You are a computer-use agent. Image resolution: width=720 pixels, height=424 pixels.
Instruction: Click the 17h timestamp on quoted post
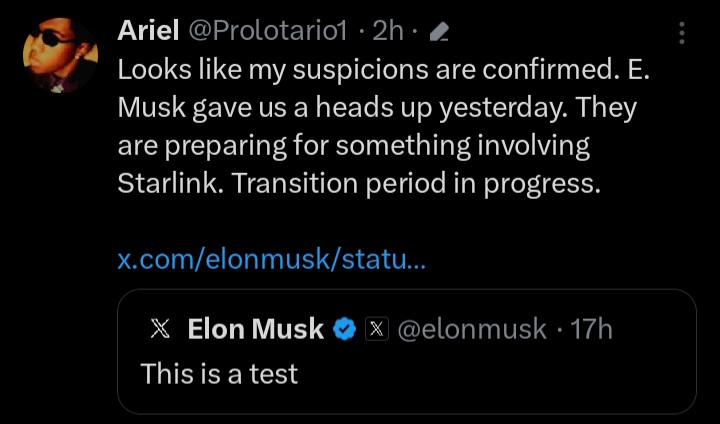[591, 328]
